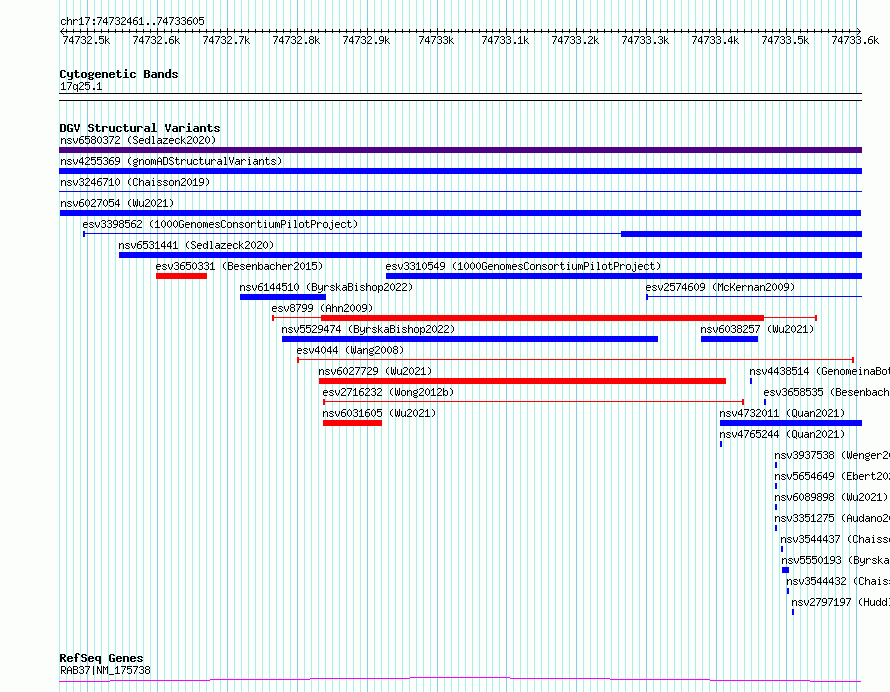This screenshot has height=692, width=890.
Task: Click the Cytogenetic Bands track heading
Action: [119, 74]
